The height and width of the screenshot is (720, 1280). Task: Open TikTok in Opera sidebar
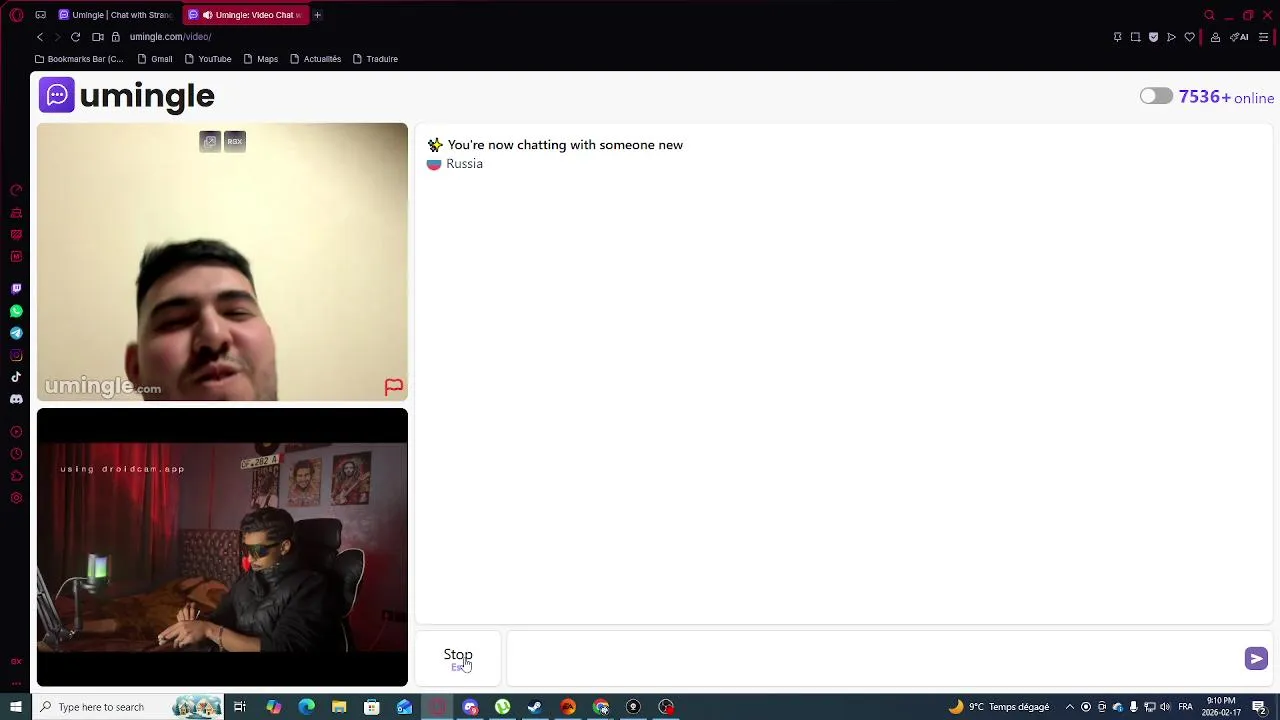pos(16,377)
